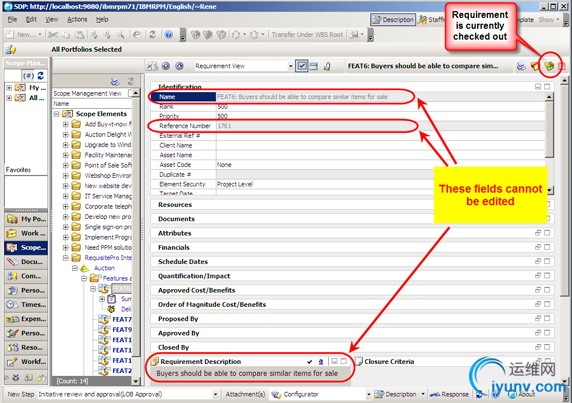Expand the All... node in left panel
This screenshot has width=572, height=403.
point(9,98)
